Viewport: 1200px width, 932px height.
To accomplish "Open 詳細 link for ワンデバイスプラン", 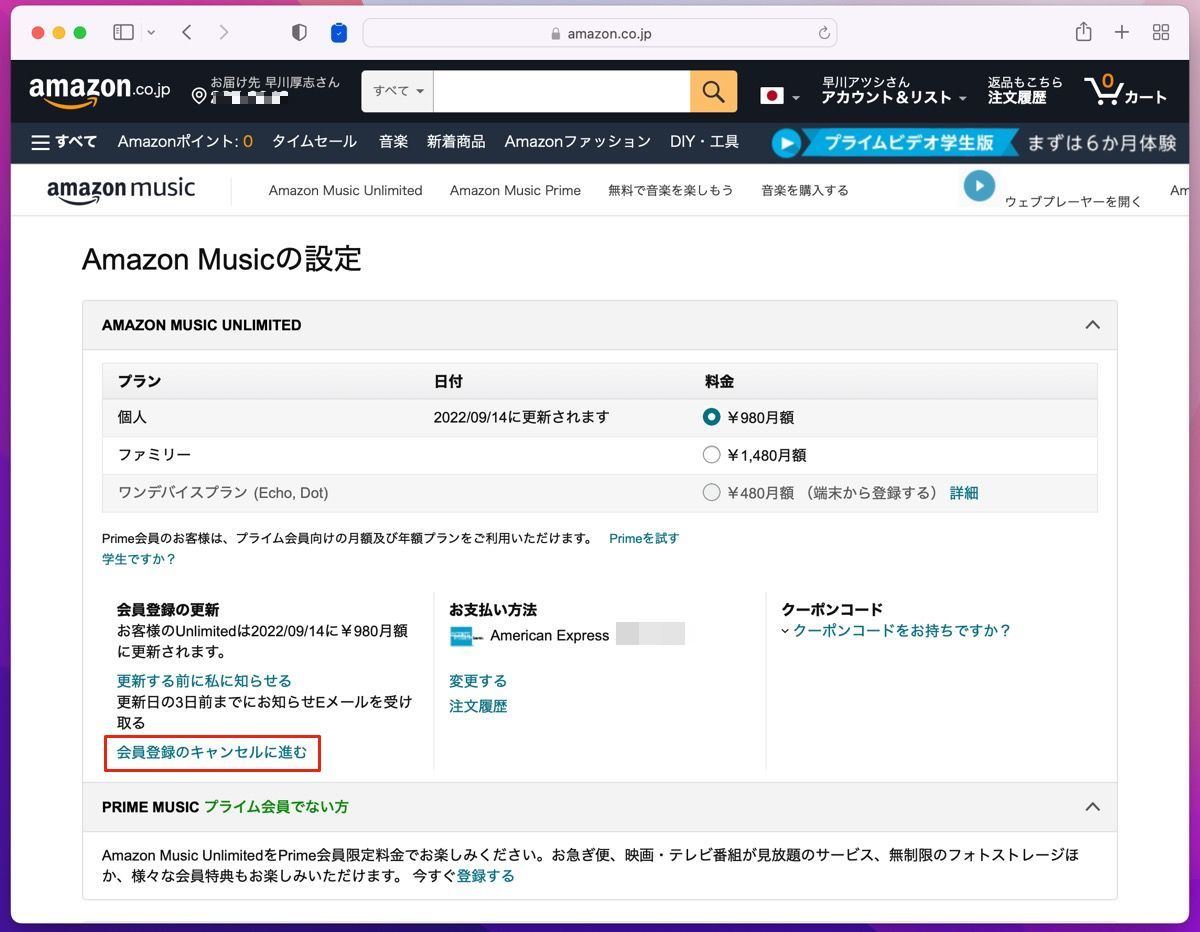I will click(964, 493).
